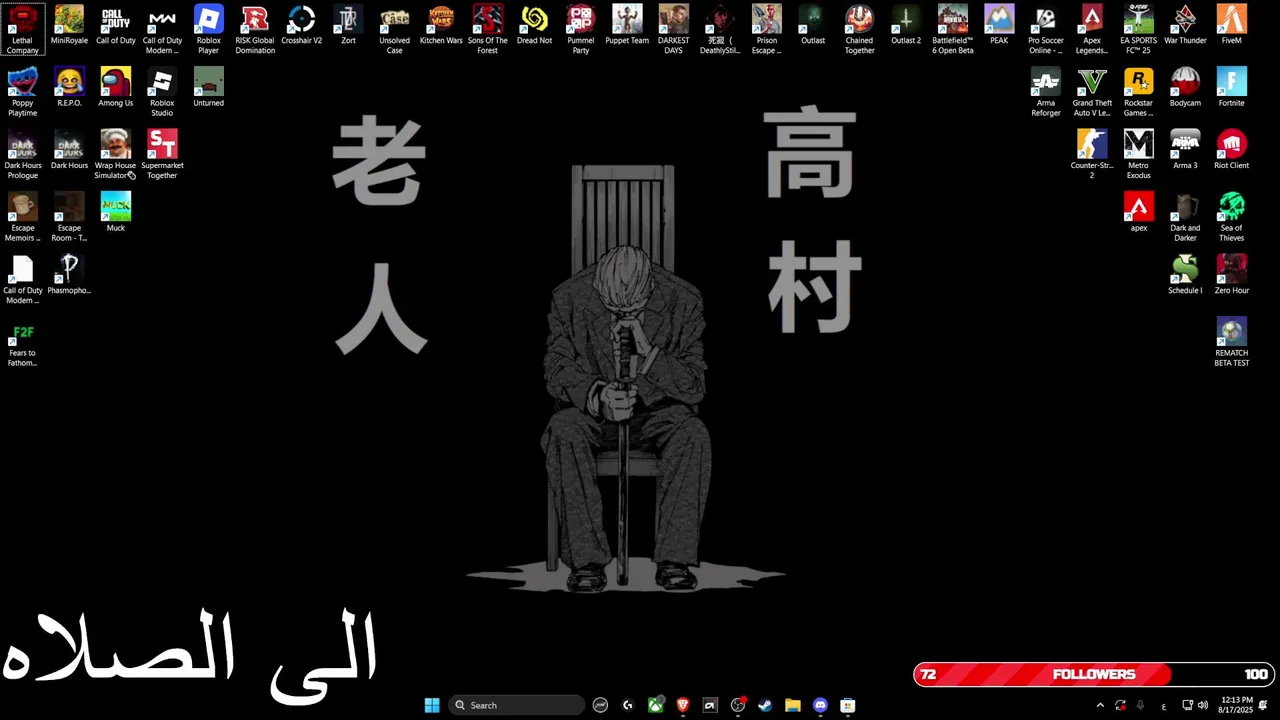Open the volume control in tray
This screenshot has width=1280, height=720.
pyautogui.click(x=1203, y=705)
